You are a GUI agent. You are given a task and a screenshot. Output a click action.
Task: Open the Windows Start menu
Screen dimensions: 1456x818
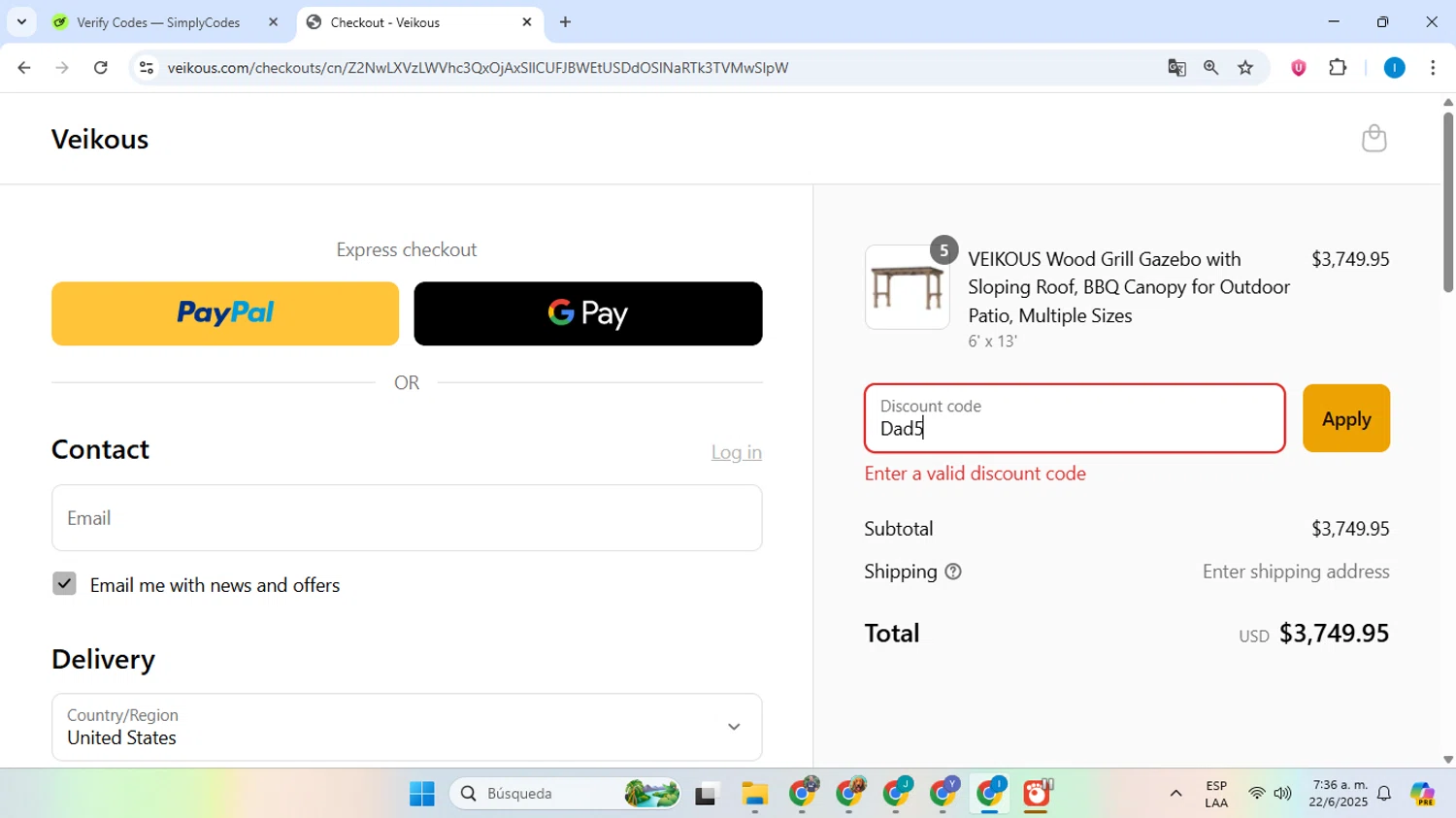[422, 794]
